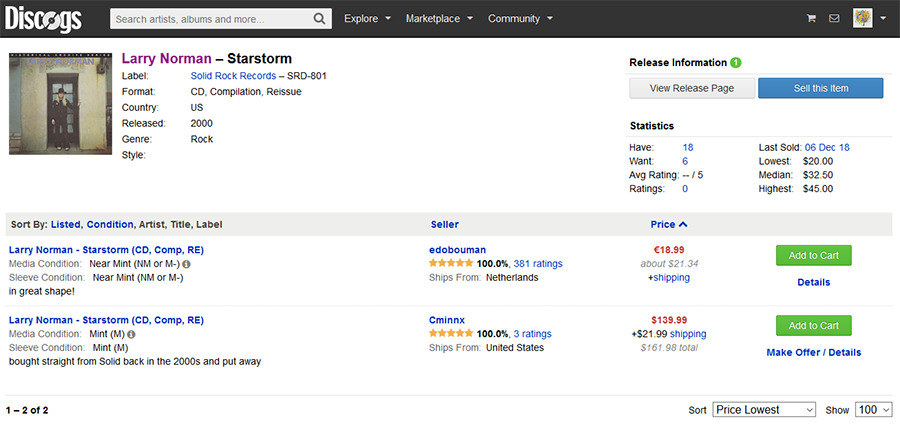Image resolution: width=900 pixels, height=428 pixels.
Task: Select the Median price $32.50 value
Action: pos(819,175)
